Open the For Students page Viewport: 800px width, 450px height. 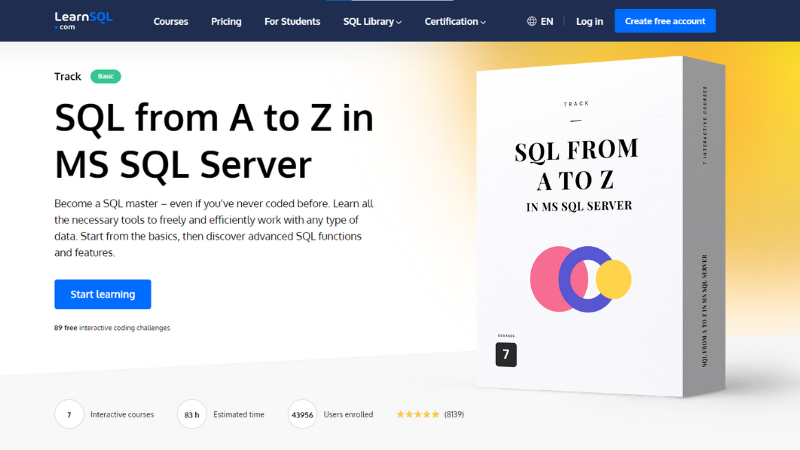pos(292,21)
